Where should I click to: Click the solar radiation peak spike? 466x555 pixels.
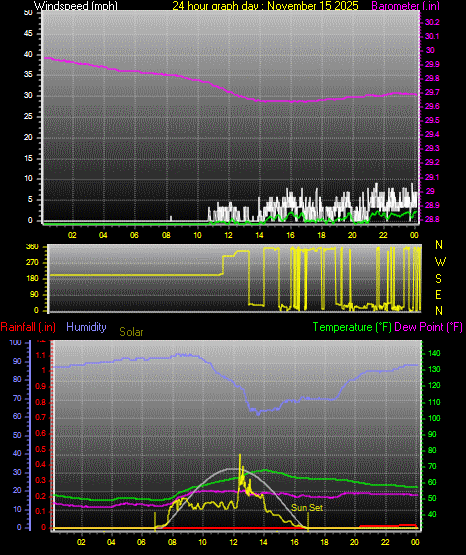click(240, 460)
